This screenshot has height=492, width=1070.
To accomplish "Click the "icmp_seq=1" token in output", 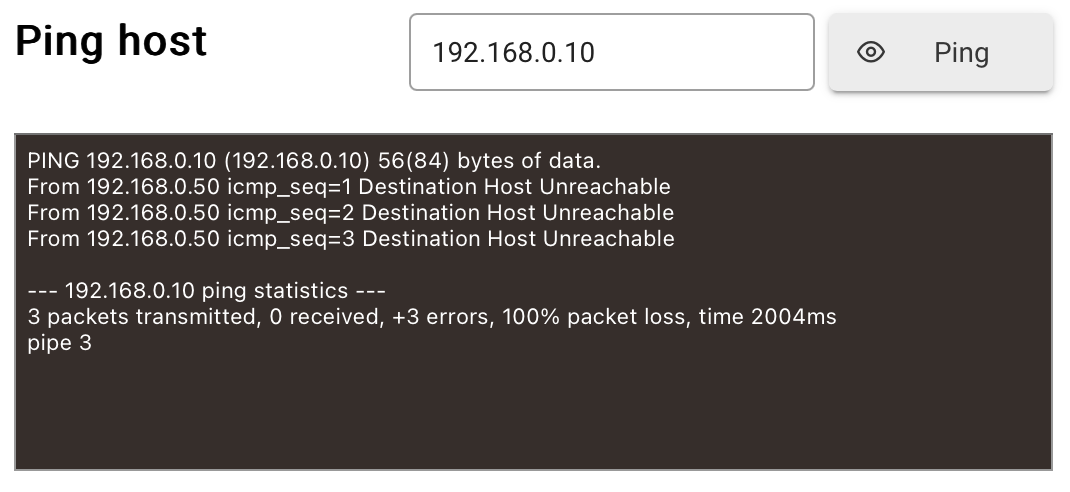I will click(x=289, y=187).
